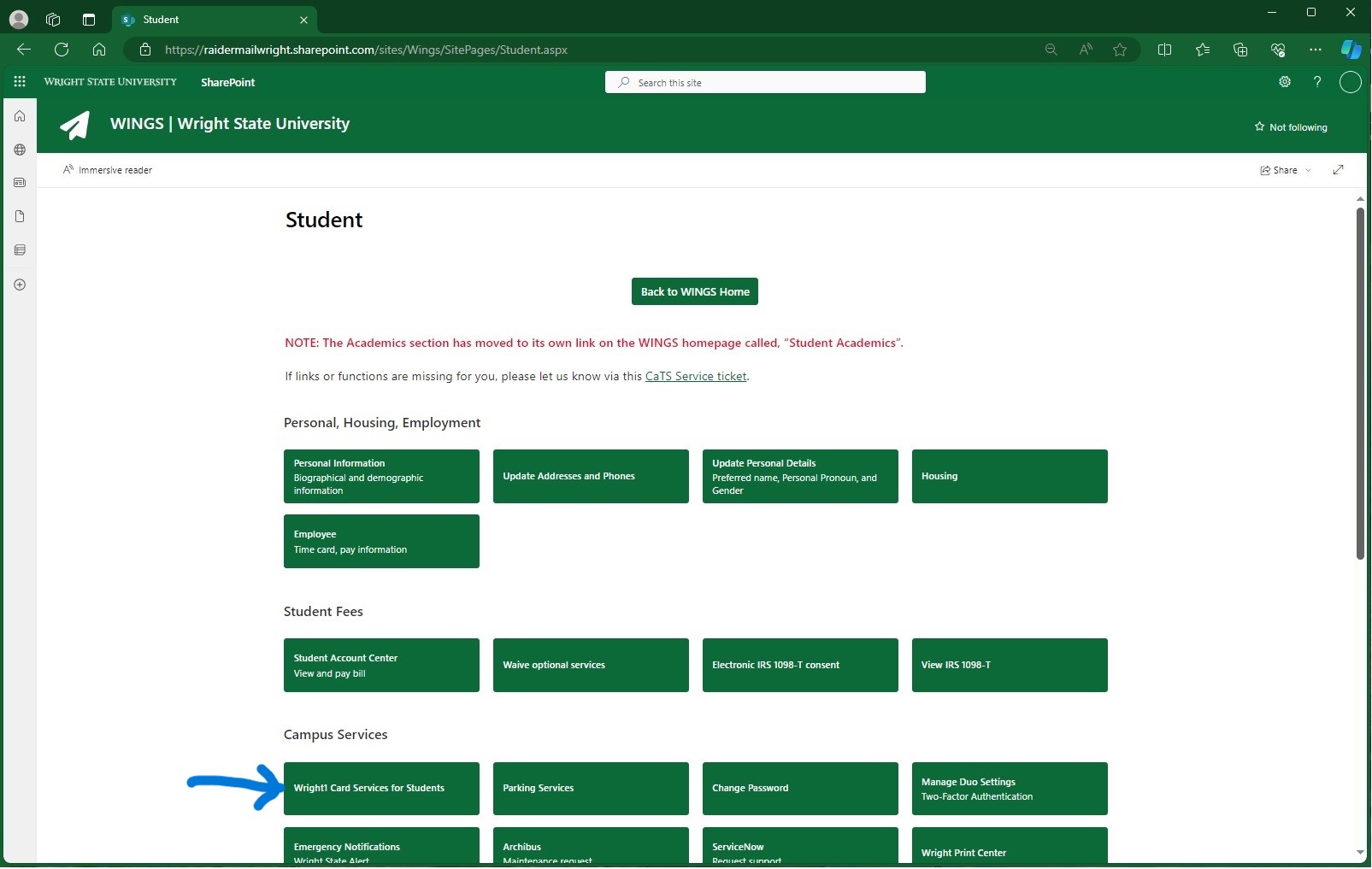Click the create plus icon in sidebar
The image size is (1372, 869).
pos(20,285)
